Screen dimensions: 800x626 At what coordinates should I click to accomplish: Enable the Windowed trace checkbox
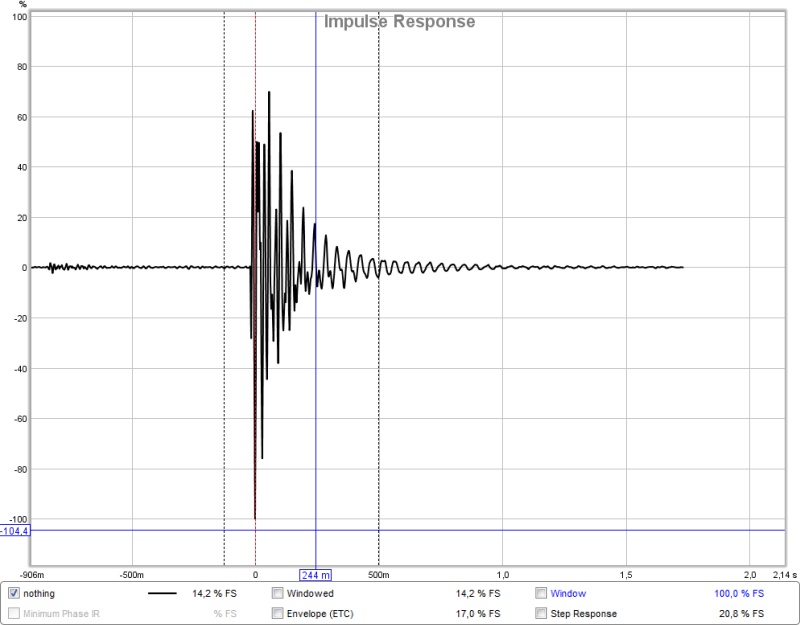[278, 593]
